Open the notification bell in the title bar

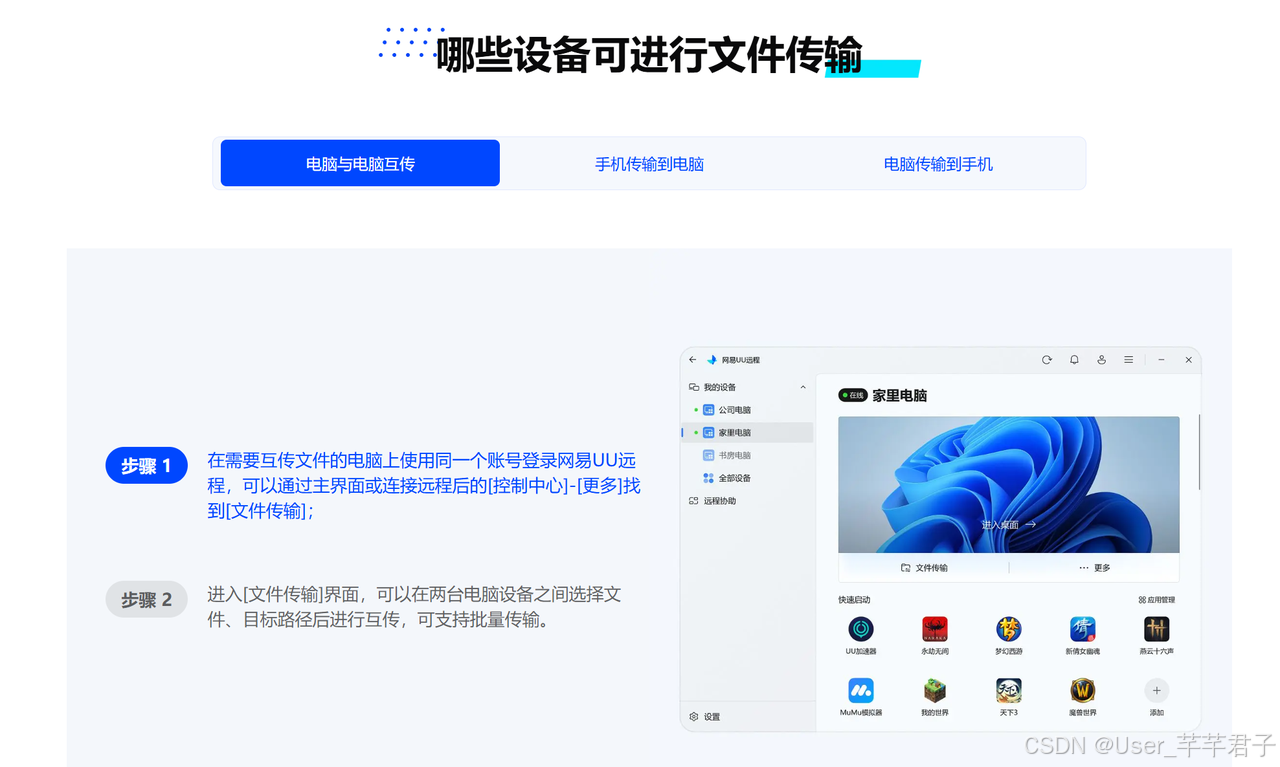click(x=1073, y=359)
